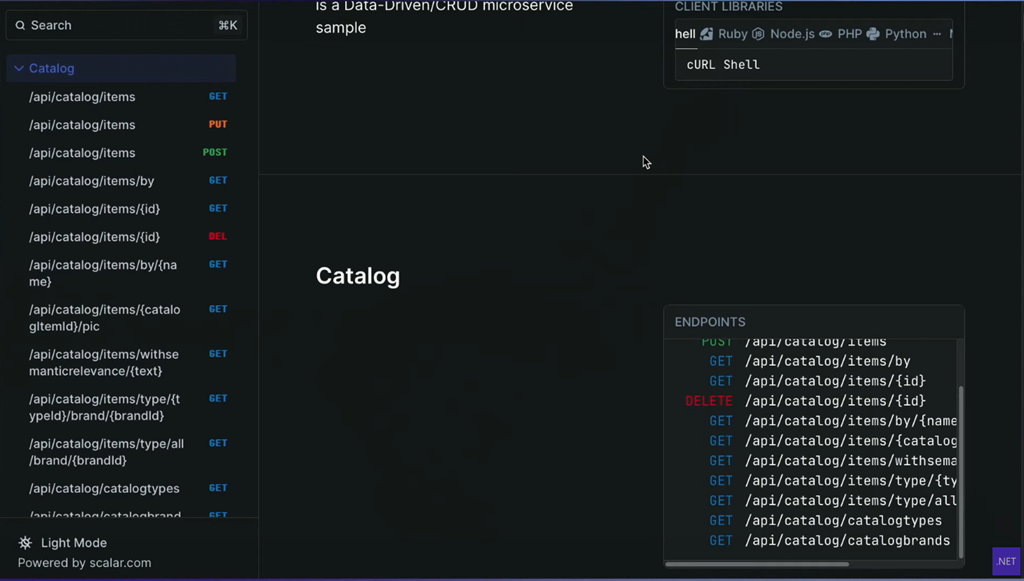Click the .NET badge in bottom corner
Screen dimensions: 1024x581
tap(1005, 561)
